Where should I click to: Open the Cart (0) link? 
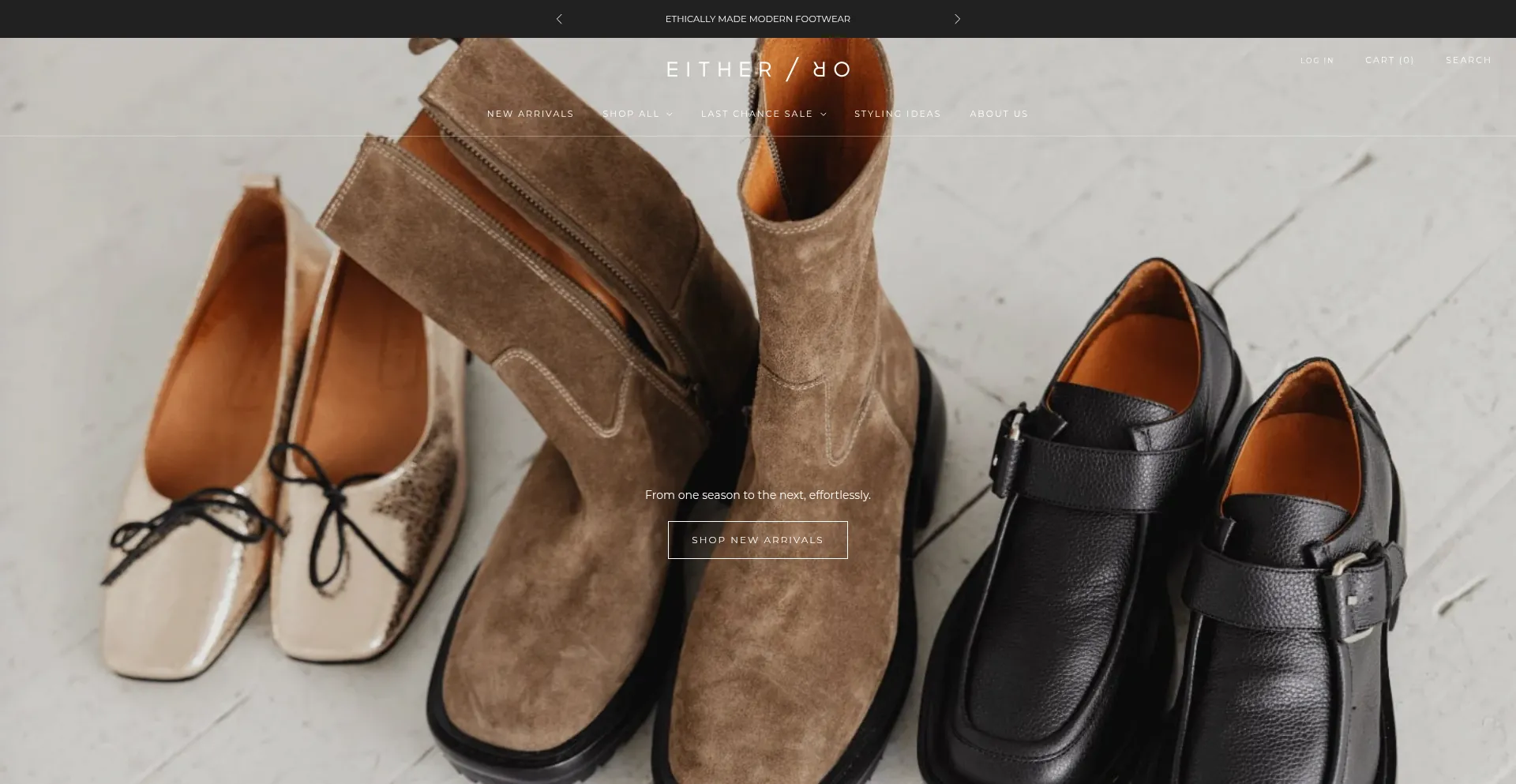pos(1389,60)
